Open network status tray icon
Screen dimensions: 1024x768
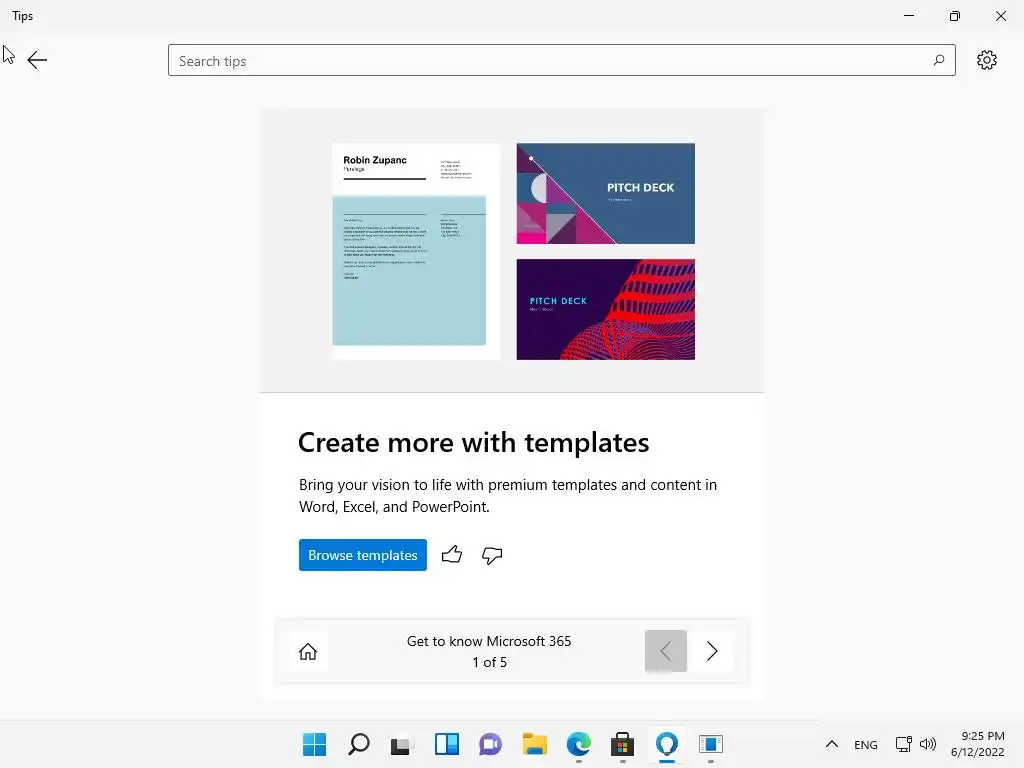(903, 744)
